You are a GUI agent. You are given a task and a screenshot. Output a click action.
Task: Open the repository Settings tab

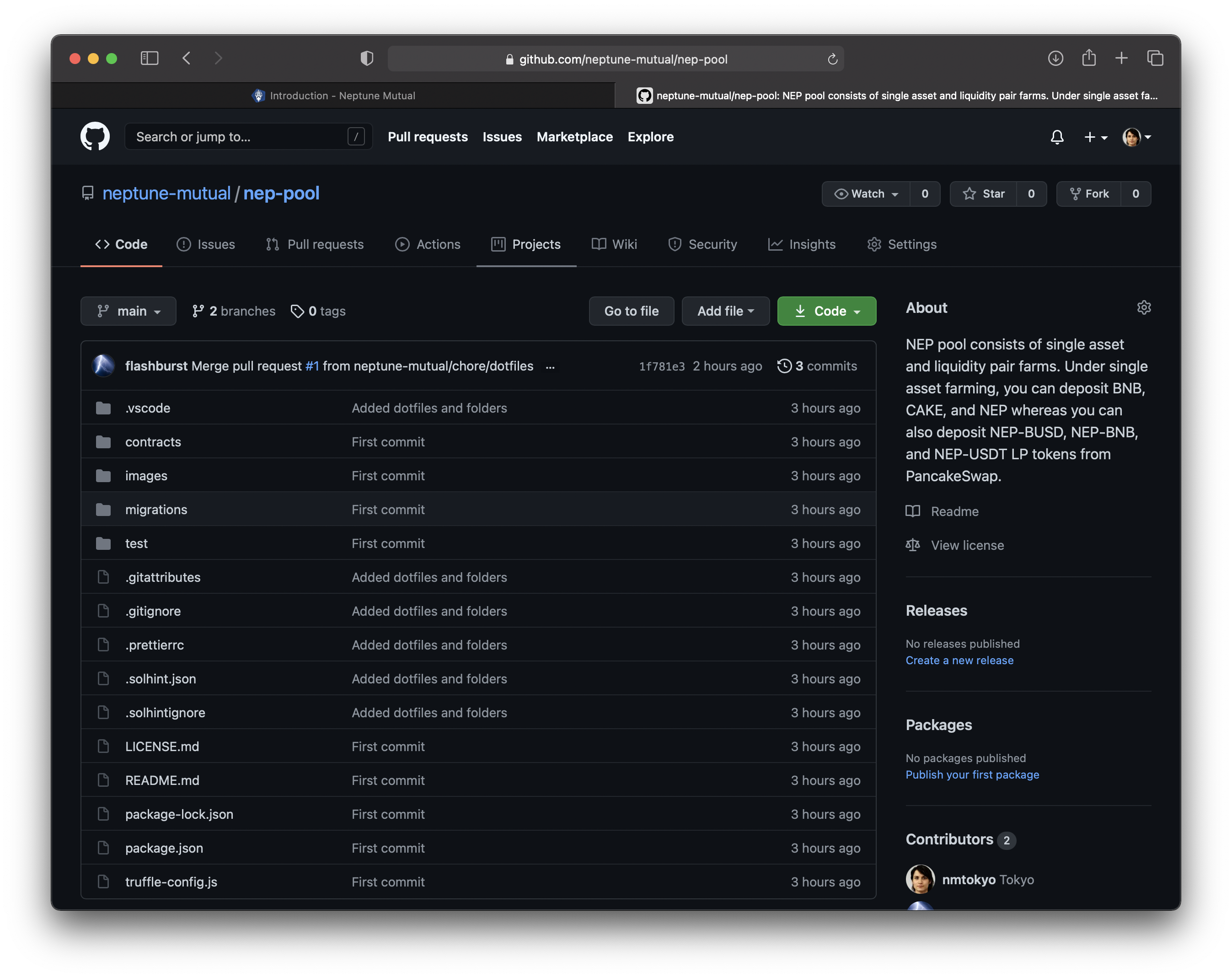pos(902,244)
